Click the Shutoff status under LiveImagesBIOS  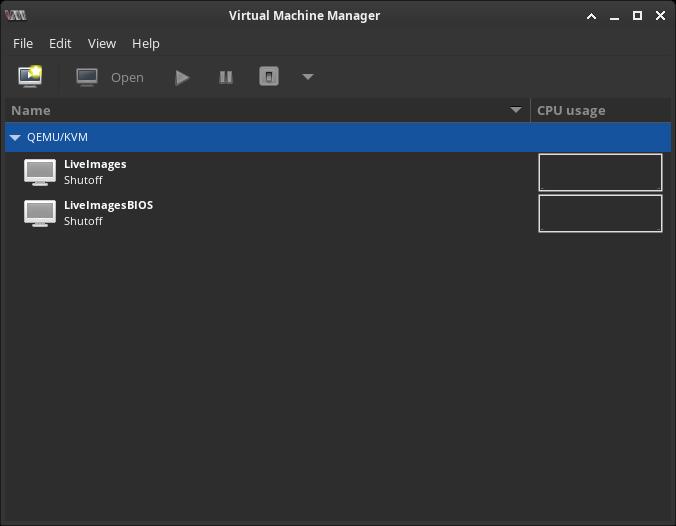pyautogui.click(x=83, y=221)
